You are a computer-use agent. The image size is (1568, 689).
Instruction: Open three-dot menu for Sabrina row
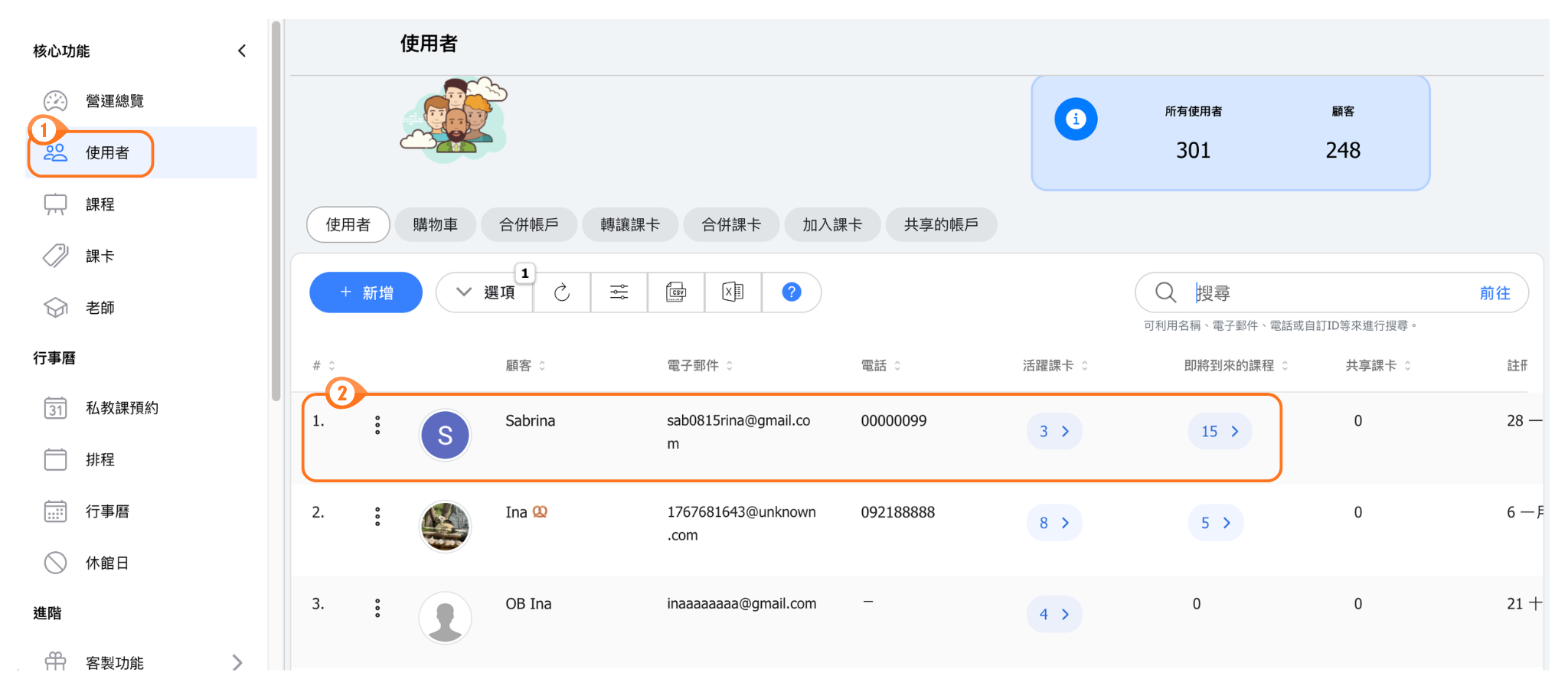point(377,426)
